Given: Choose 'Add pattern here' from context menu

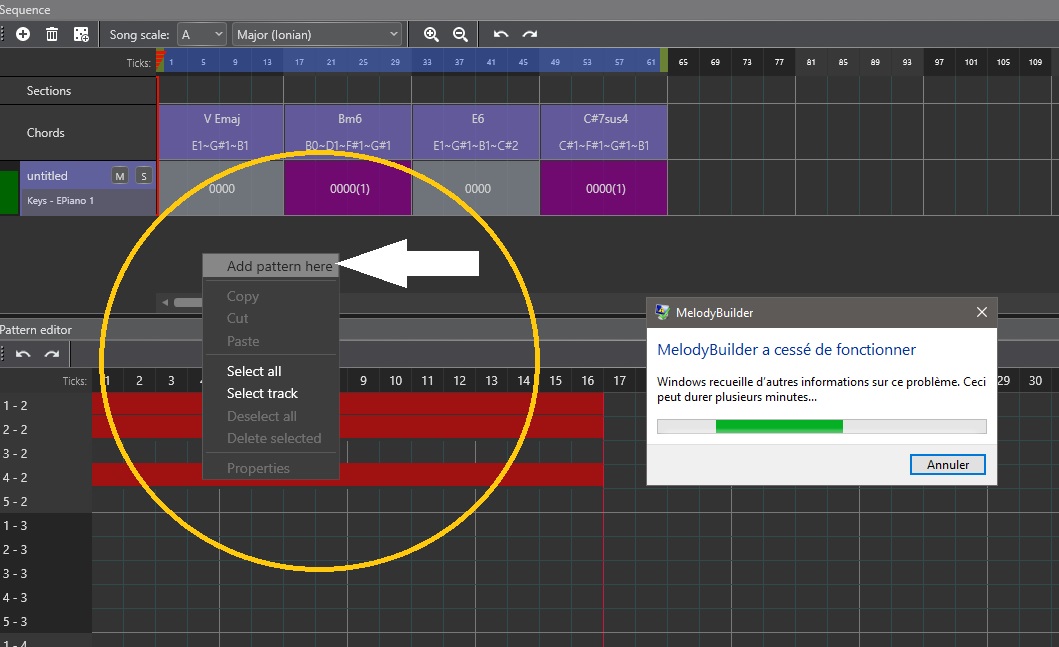Looking at the screenshot, I should coord(279,267).
